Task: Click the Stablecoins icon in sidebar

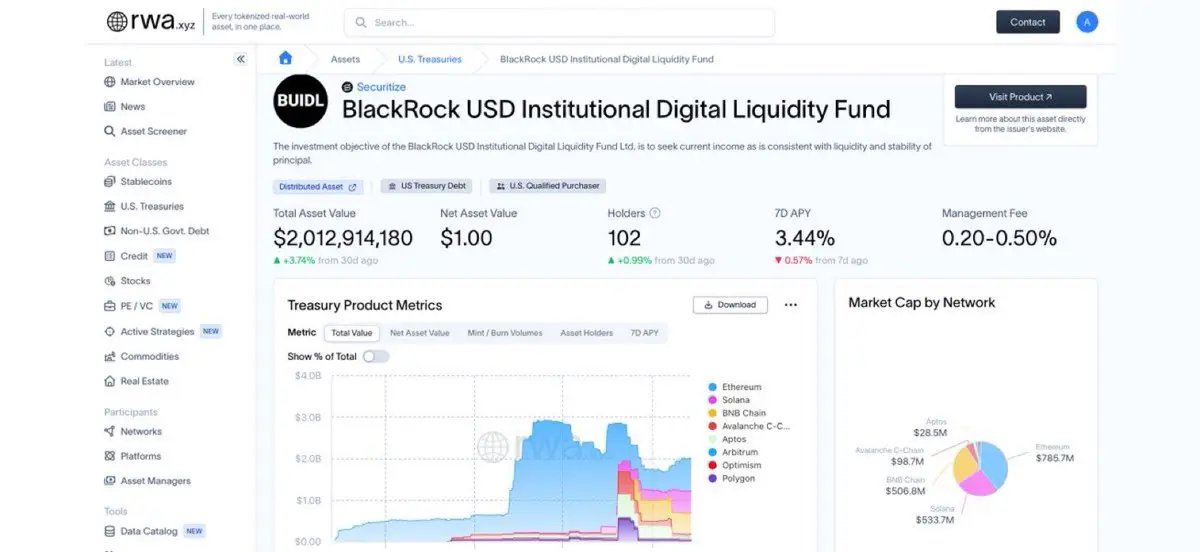Action: (110, 182)
